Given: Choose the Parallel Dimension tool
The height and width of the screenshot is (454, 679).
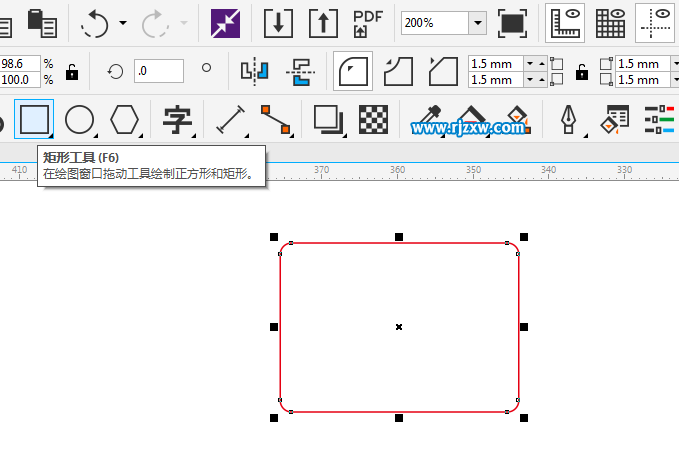Looking at the screenshot, I should coord(230,120).
